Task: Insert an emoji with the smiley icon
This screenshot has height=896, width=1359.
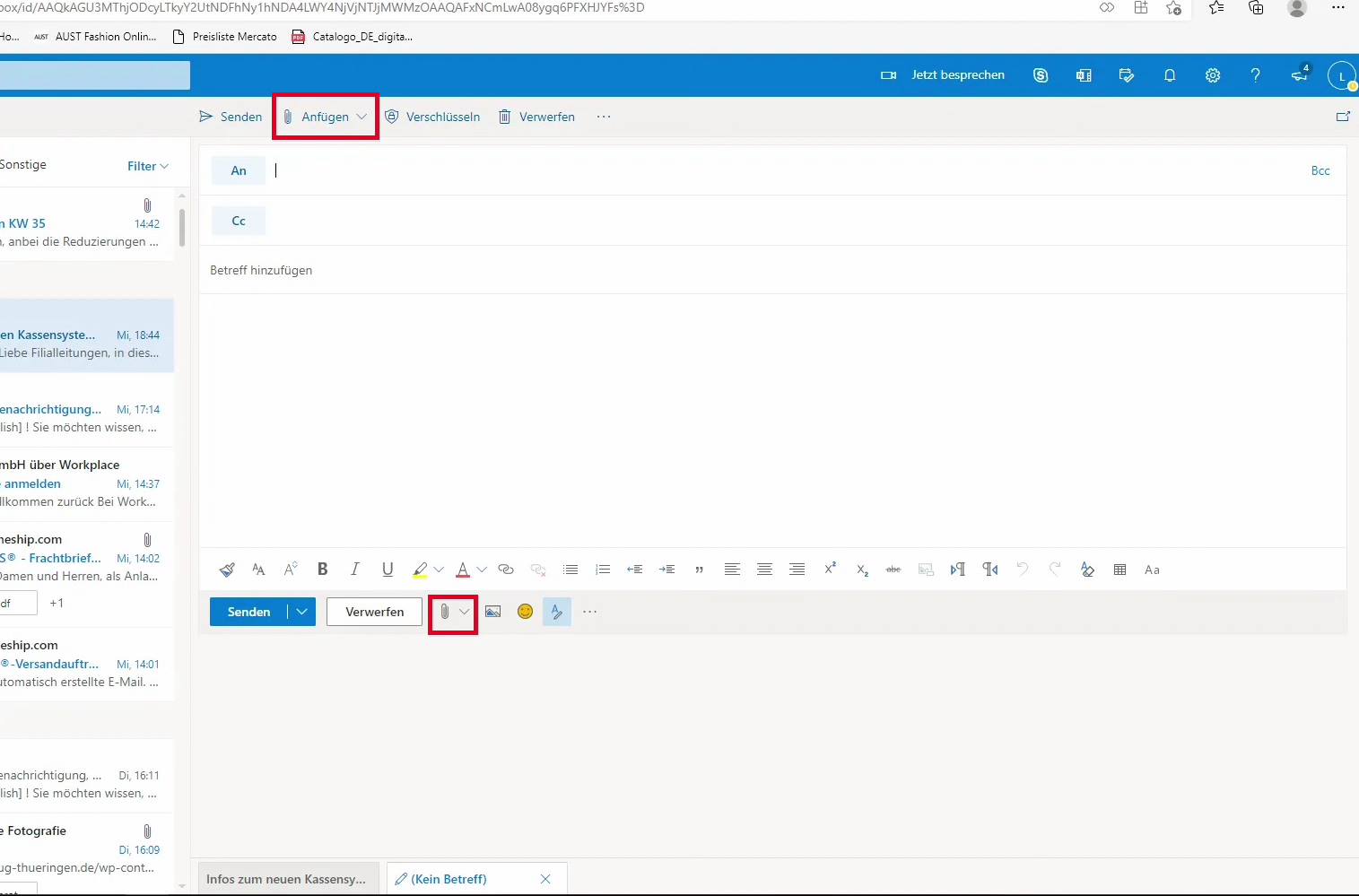Action: pos(526,612)
